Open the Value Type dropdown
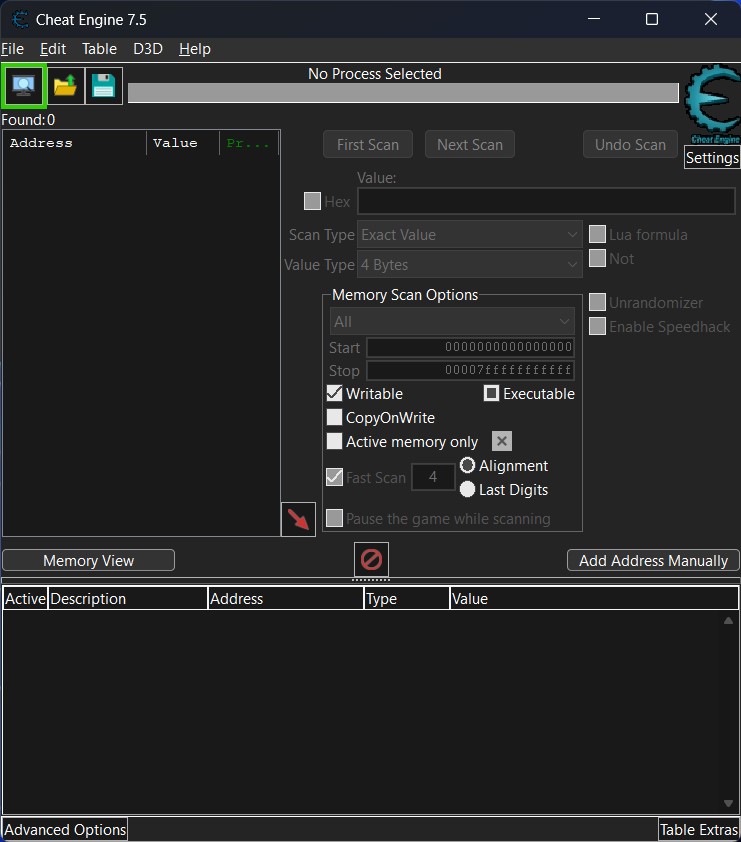 [470, 265]
